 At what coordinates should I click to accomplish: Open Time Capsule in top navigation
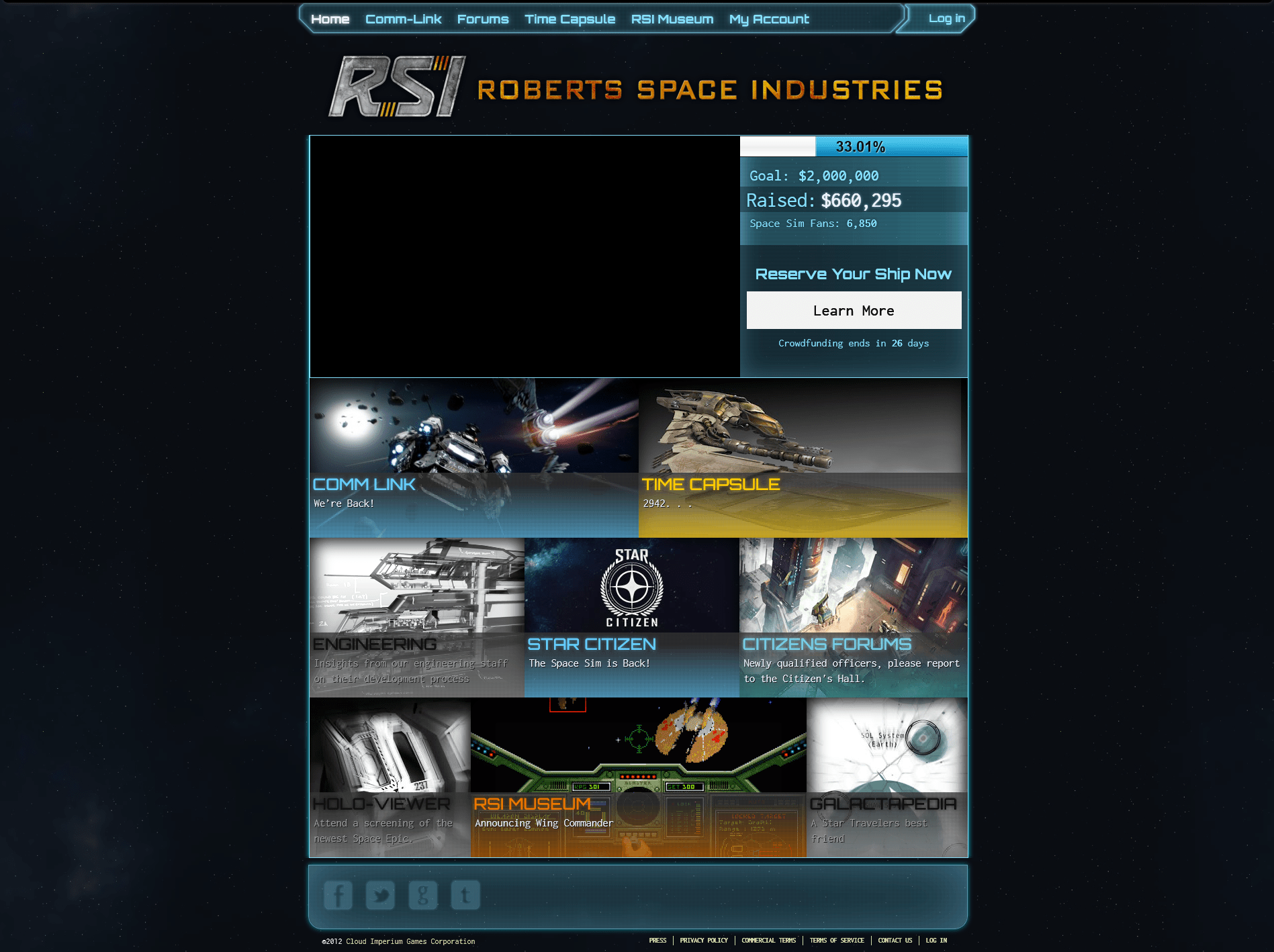[x=570, y=19]
